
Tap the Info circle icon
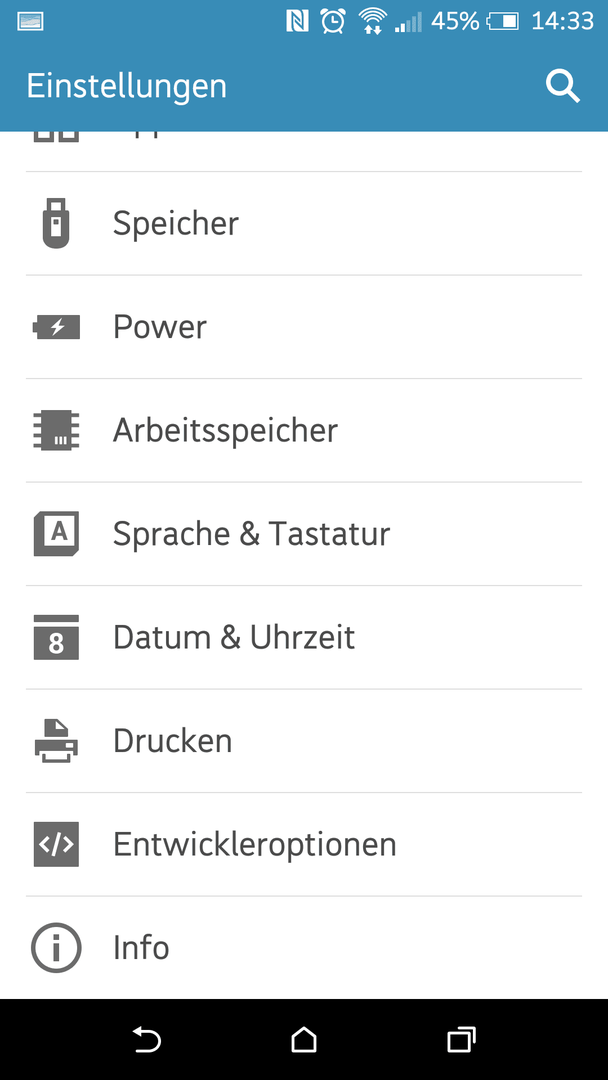(56, 948)
